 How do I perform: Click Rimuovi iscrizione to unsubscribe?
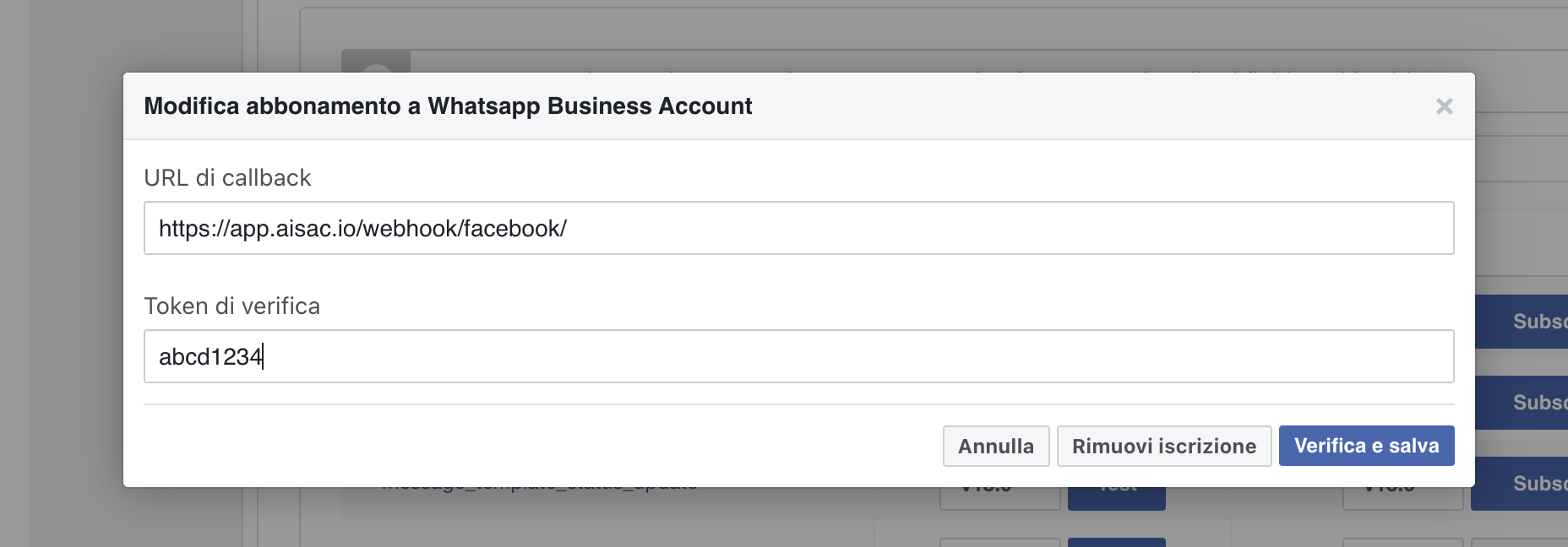click(x=1163, y=446)
